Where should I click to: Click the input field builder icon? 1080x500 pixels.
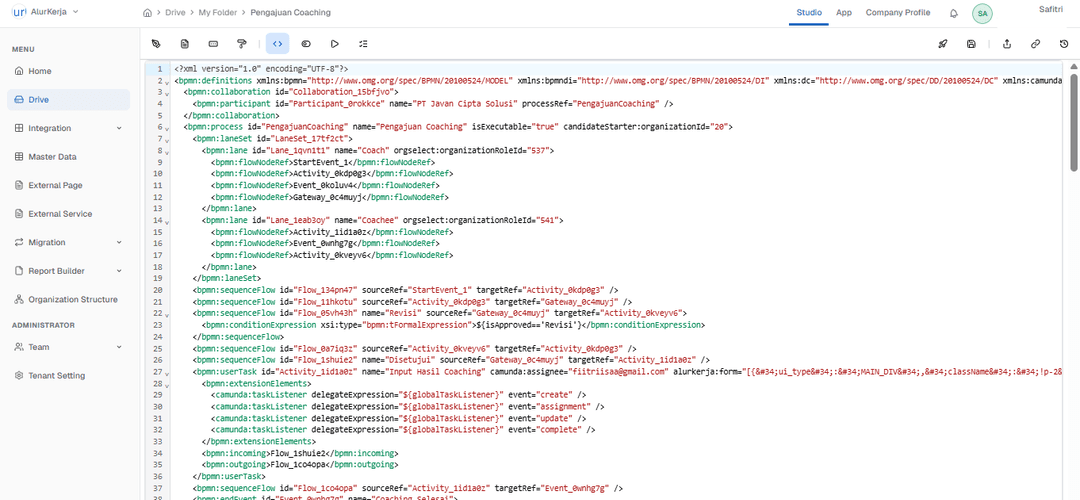214,43
